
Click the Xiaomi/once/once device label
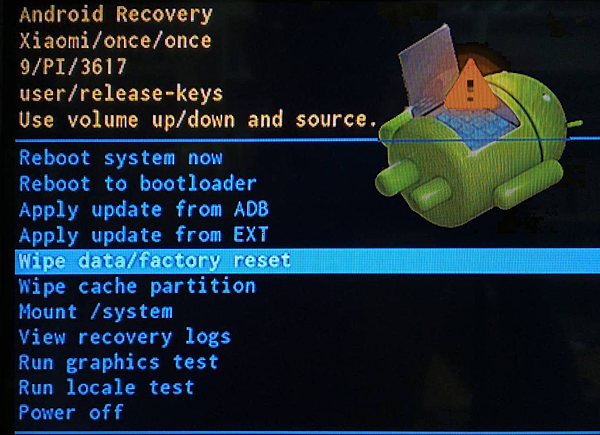[x=115, y=41]
